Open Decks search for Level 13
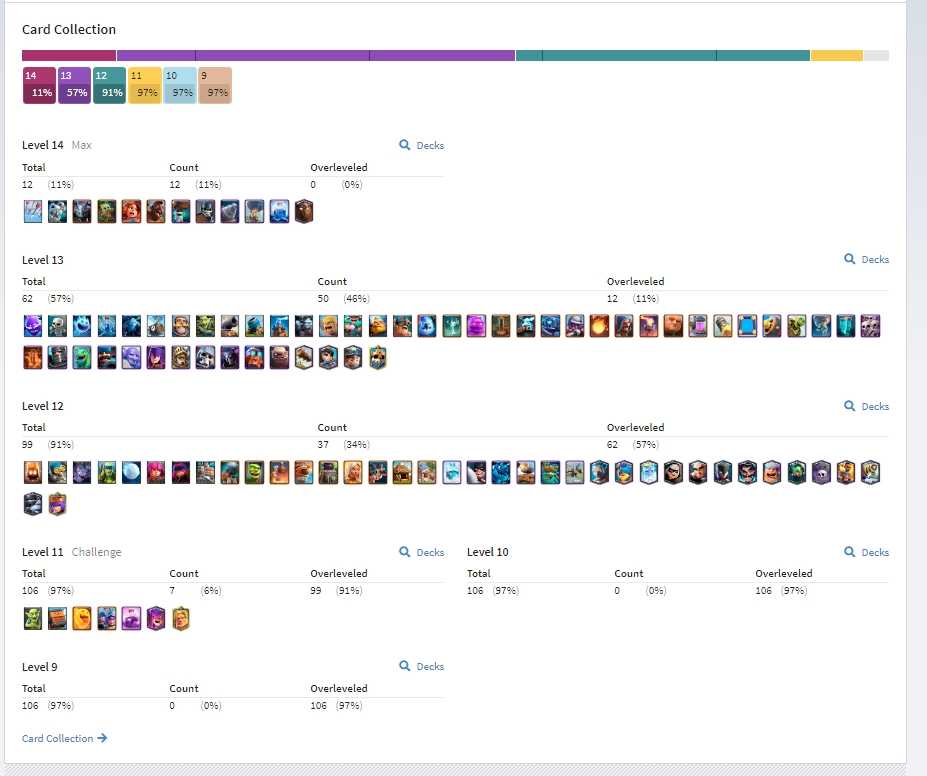Screen dimensions: 927x776 (867, 259)
